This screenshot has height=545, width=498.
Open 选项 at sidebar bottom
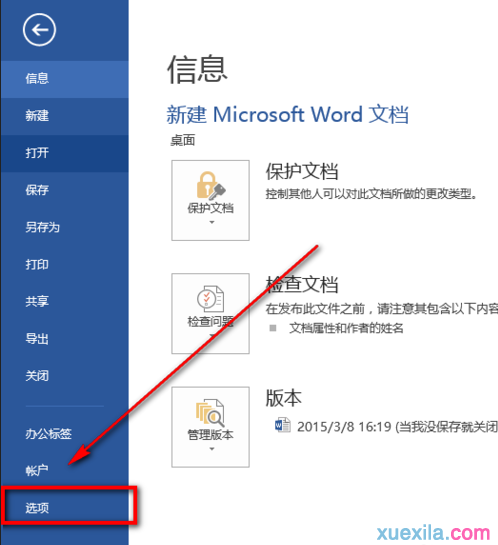64,508
